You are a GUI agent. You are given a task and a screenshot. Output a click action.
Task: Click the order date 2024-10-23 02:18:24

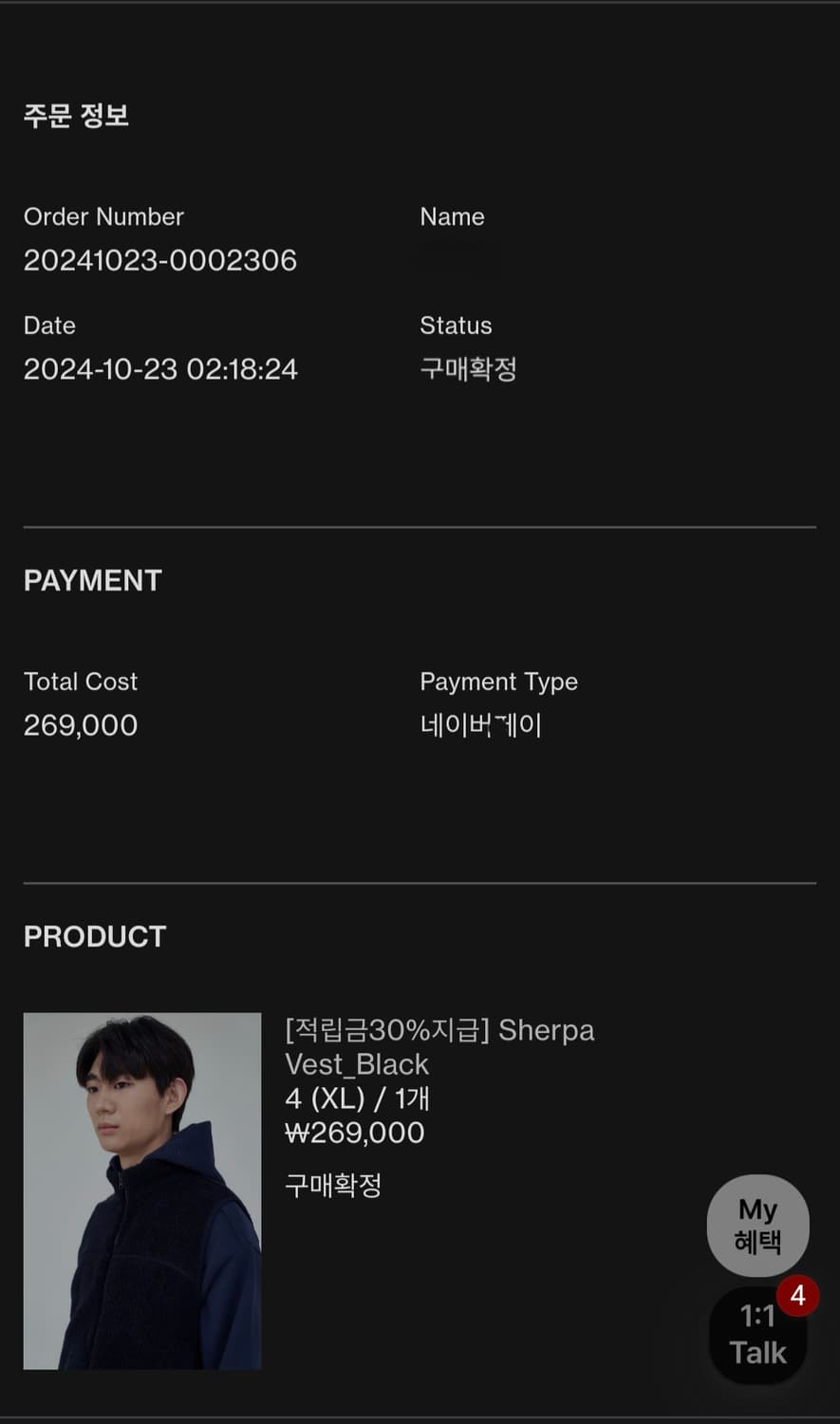pos(160,369)
